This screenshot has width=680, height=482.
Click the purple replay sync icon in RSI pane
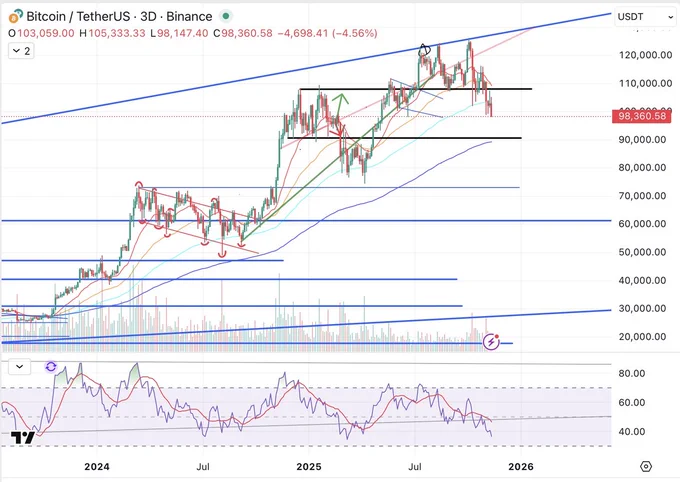(51, 367)
